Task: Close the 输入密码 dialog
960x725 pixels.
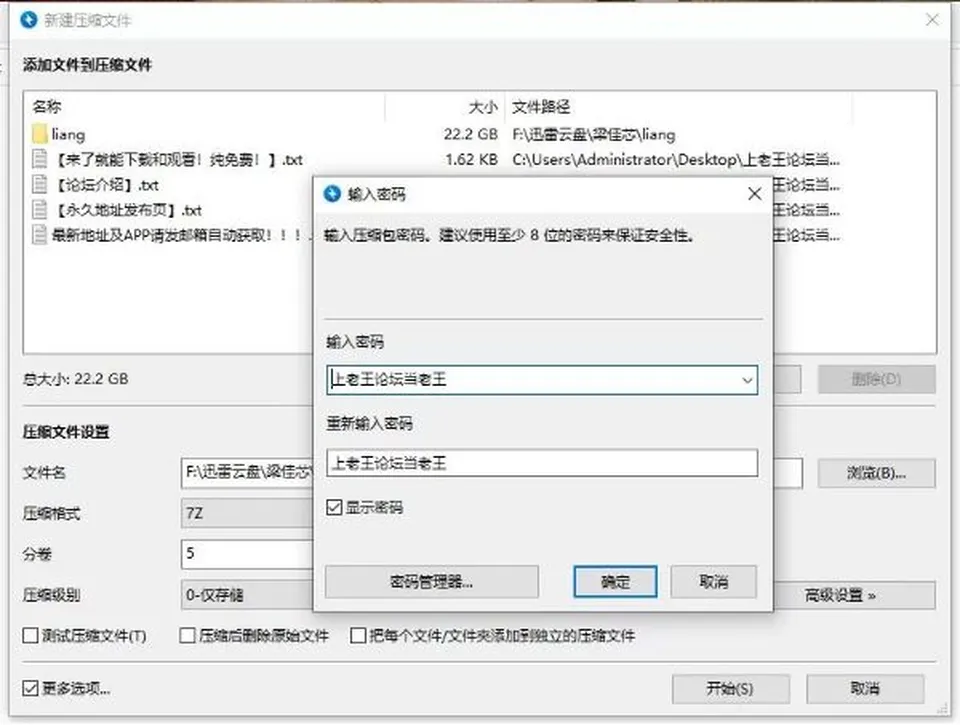Action: point(755,194)
